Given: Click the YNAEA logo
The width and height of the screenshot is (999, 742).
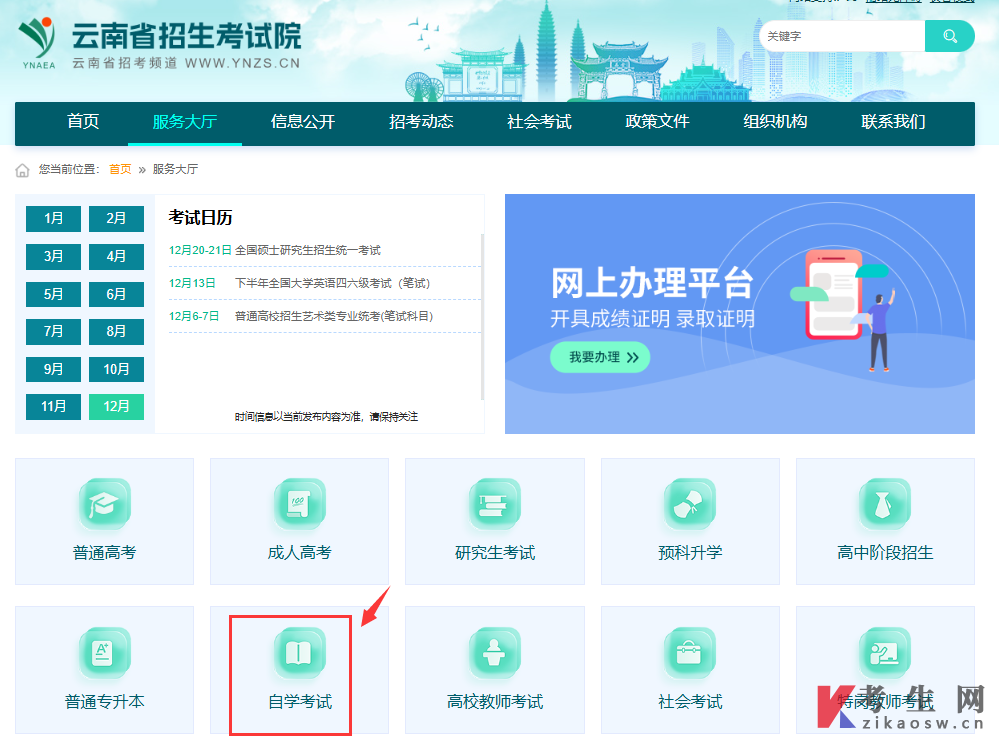Looking at the screenshot, I should coord(38,43).
